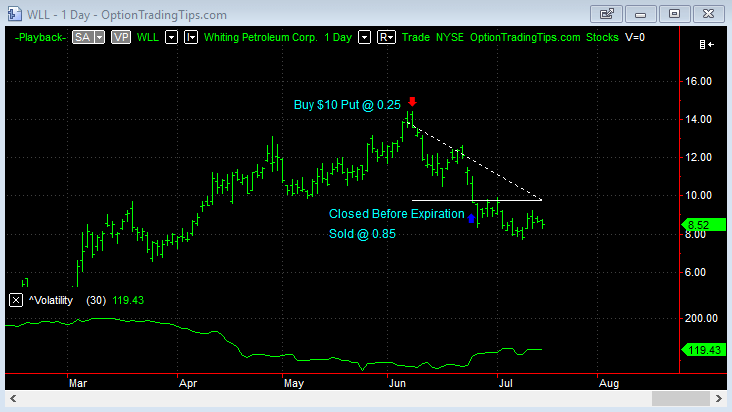Maximize the WLL chart window
Viewport: 732px width, 412px height.
(675, 14)
